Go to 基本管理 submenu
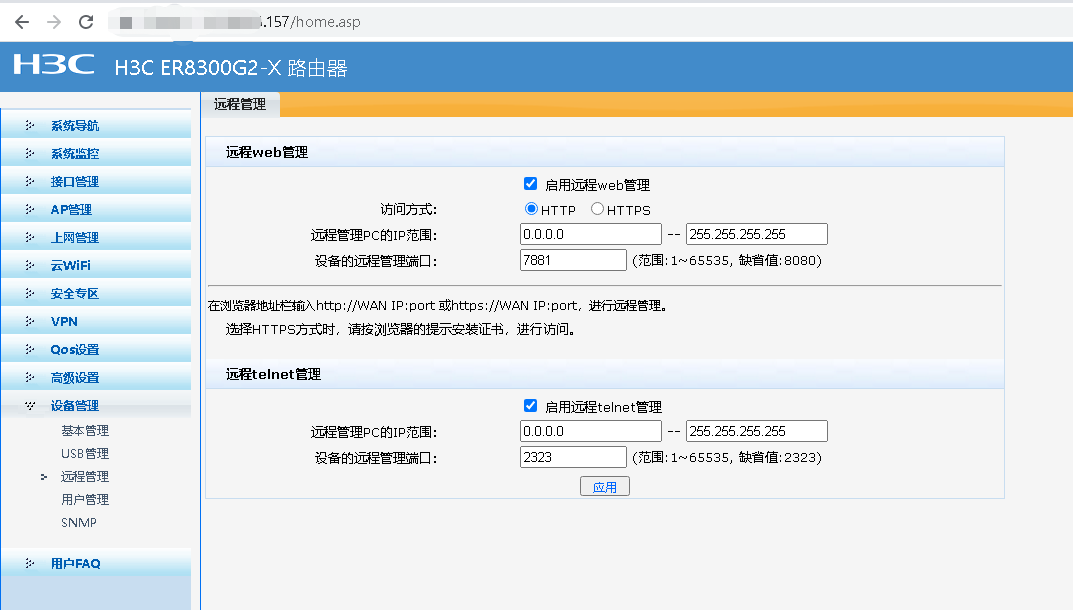This screenshot has height=610, width=1073. pyautogui.click(x=85, y=431)
